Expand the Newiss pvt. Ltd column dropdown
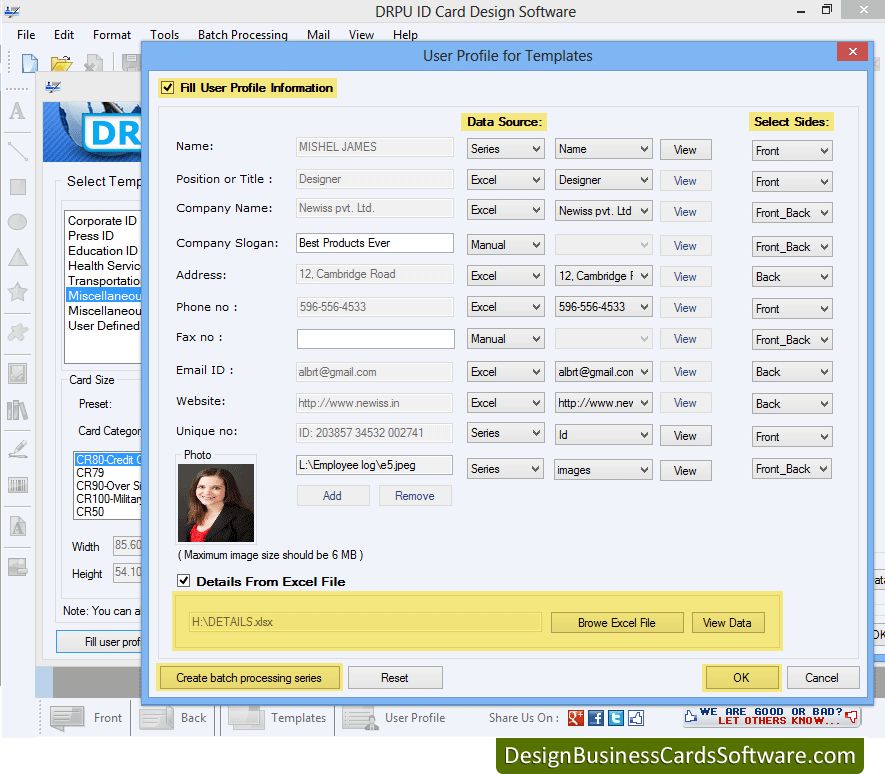Viewport: 885px width, 774px height. [x=603, y=211]
